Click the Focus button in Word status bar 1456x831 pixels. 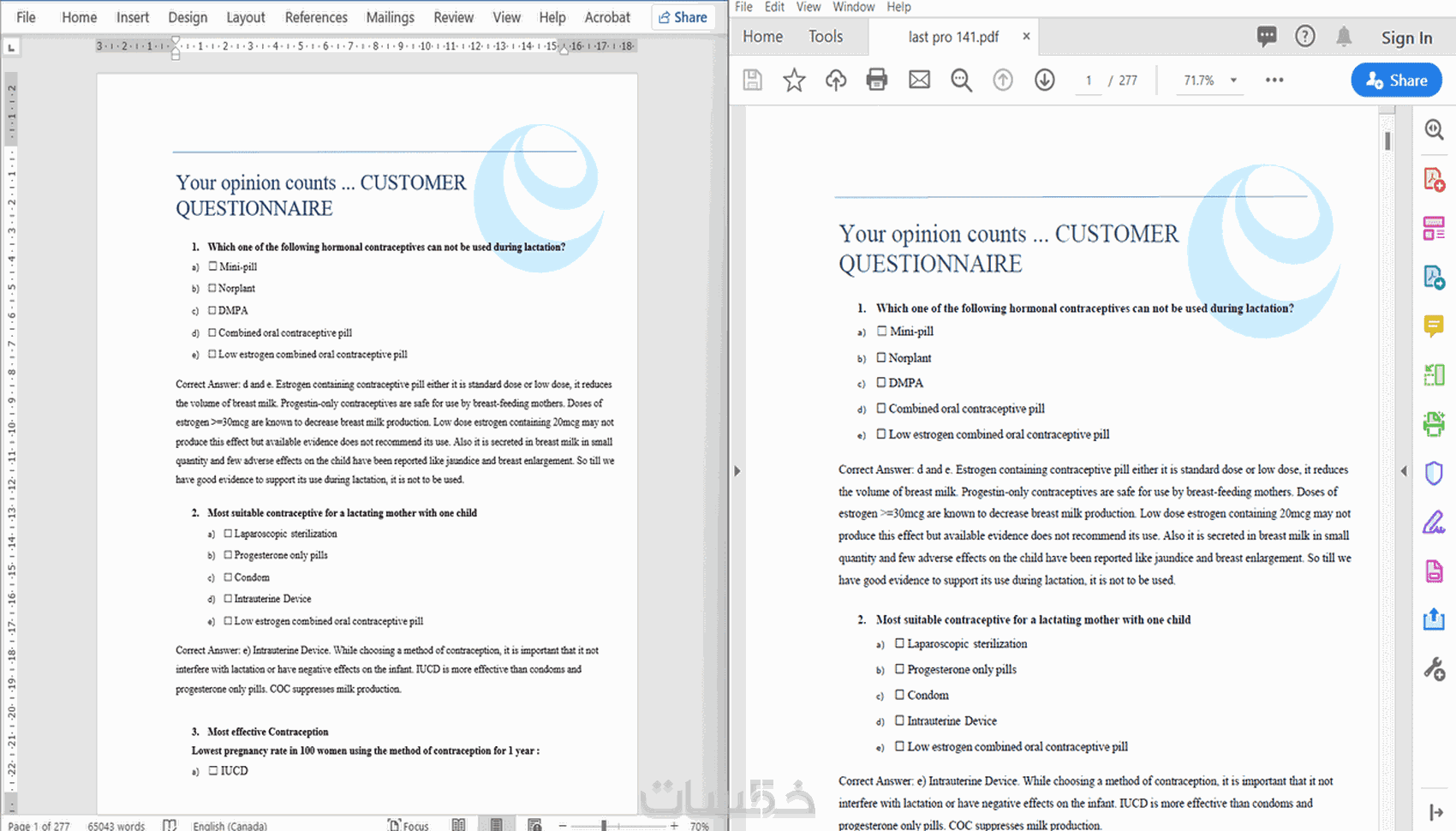pyautogui.click(x=408, y=825)
